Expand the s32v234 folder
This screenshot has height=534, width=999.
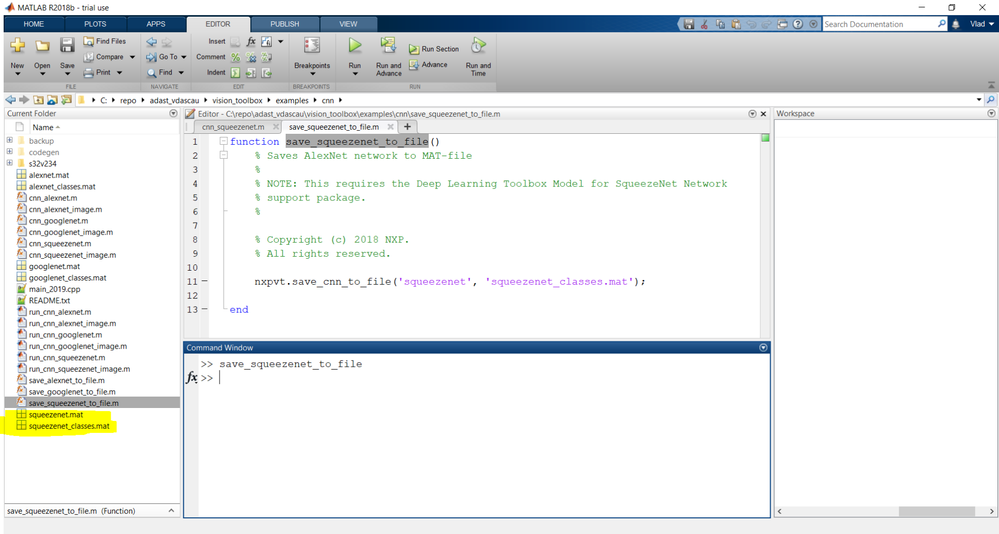(10, 163)
